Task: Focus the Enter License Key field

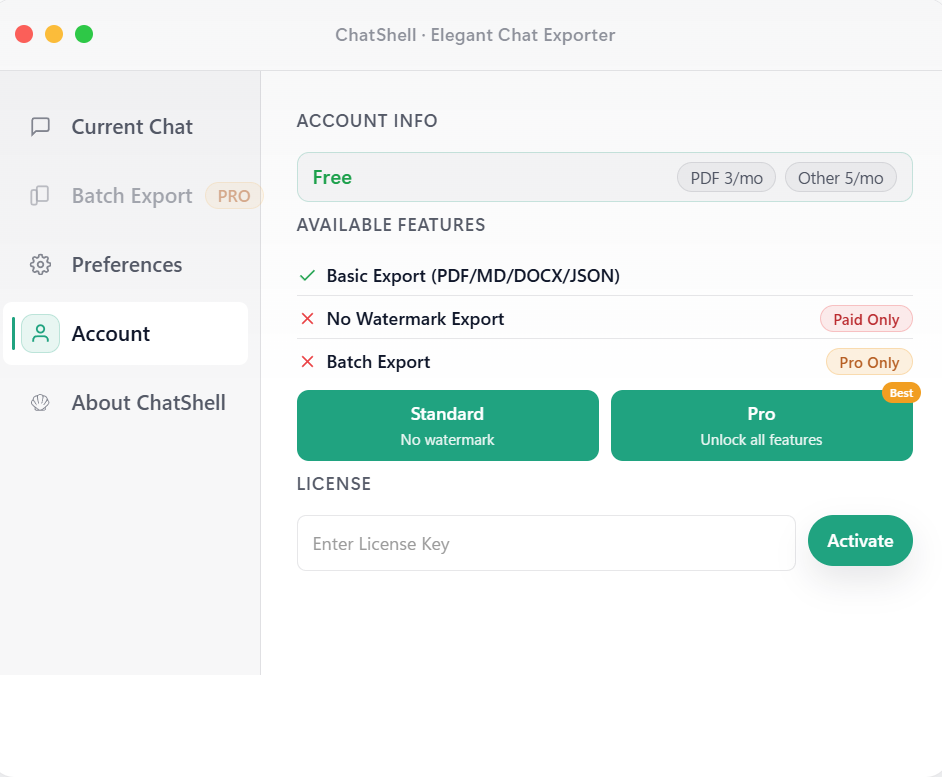Action: tap(546, 543)
